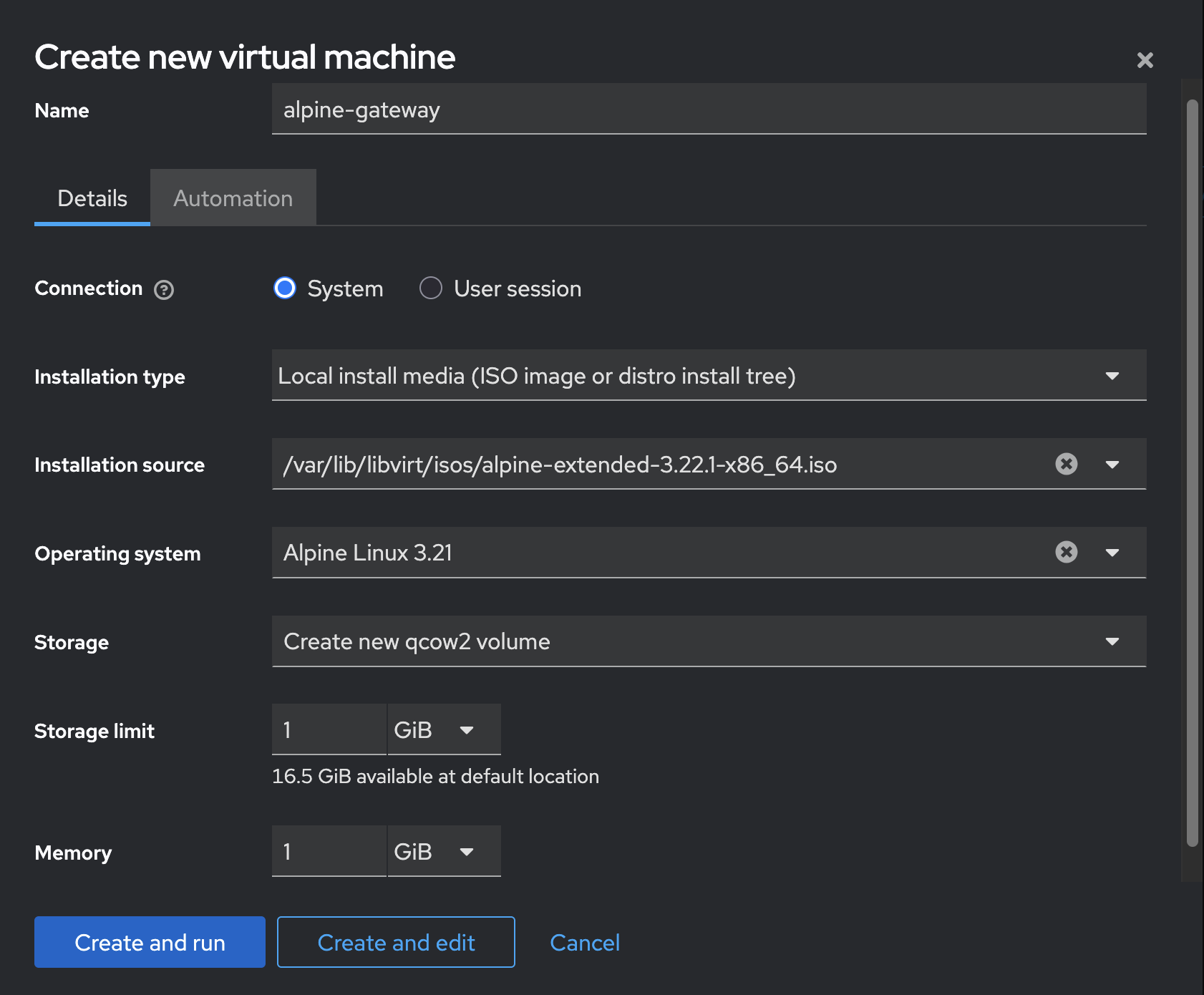Select the User session connection option

click(x=430, y=288)
